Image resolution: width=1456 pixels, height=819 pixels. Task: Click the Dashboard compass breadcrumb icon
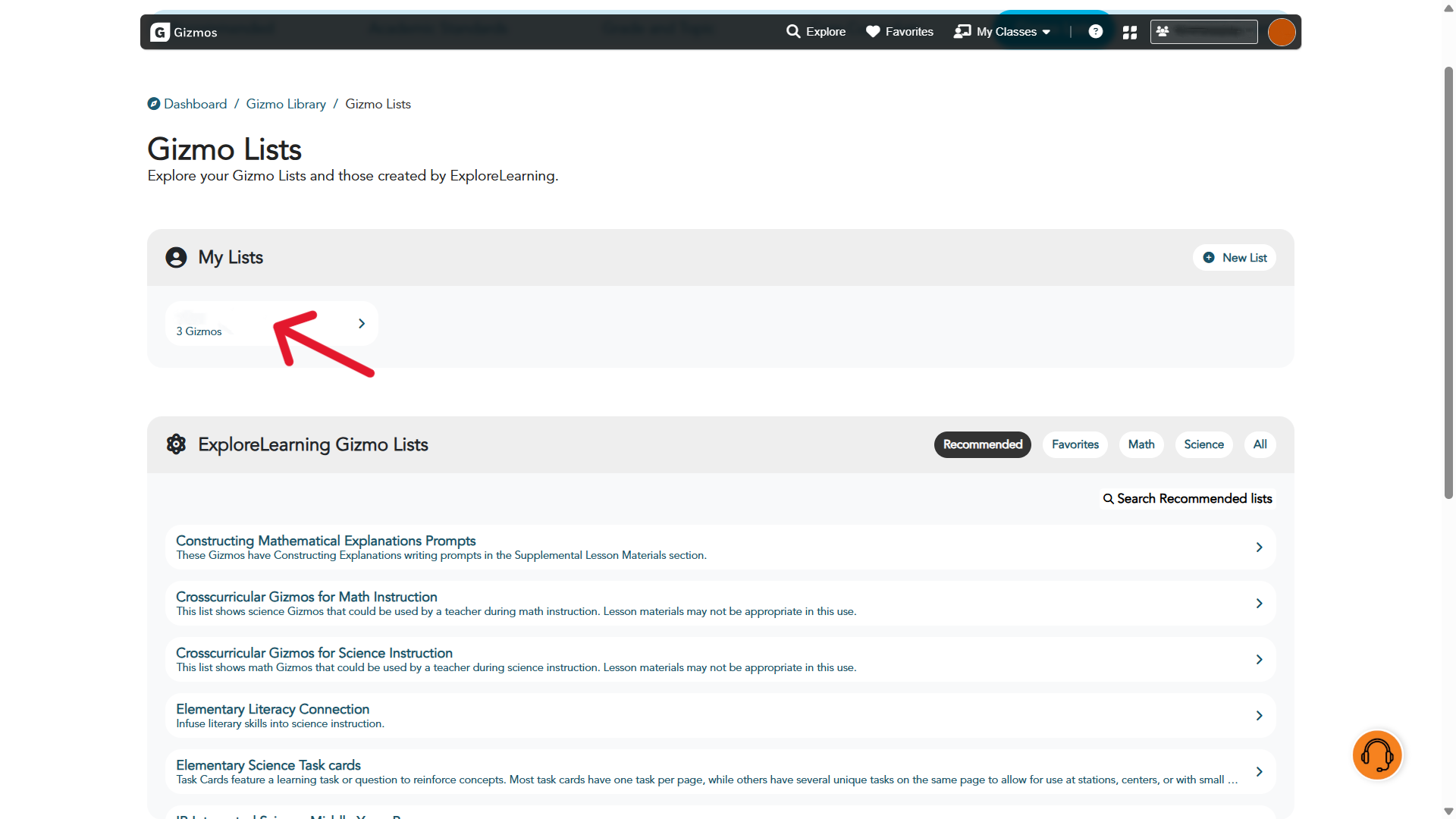coord(154,104)
